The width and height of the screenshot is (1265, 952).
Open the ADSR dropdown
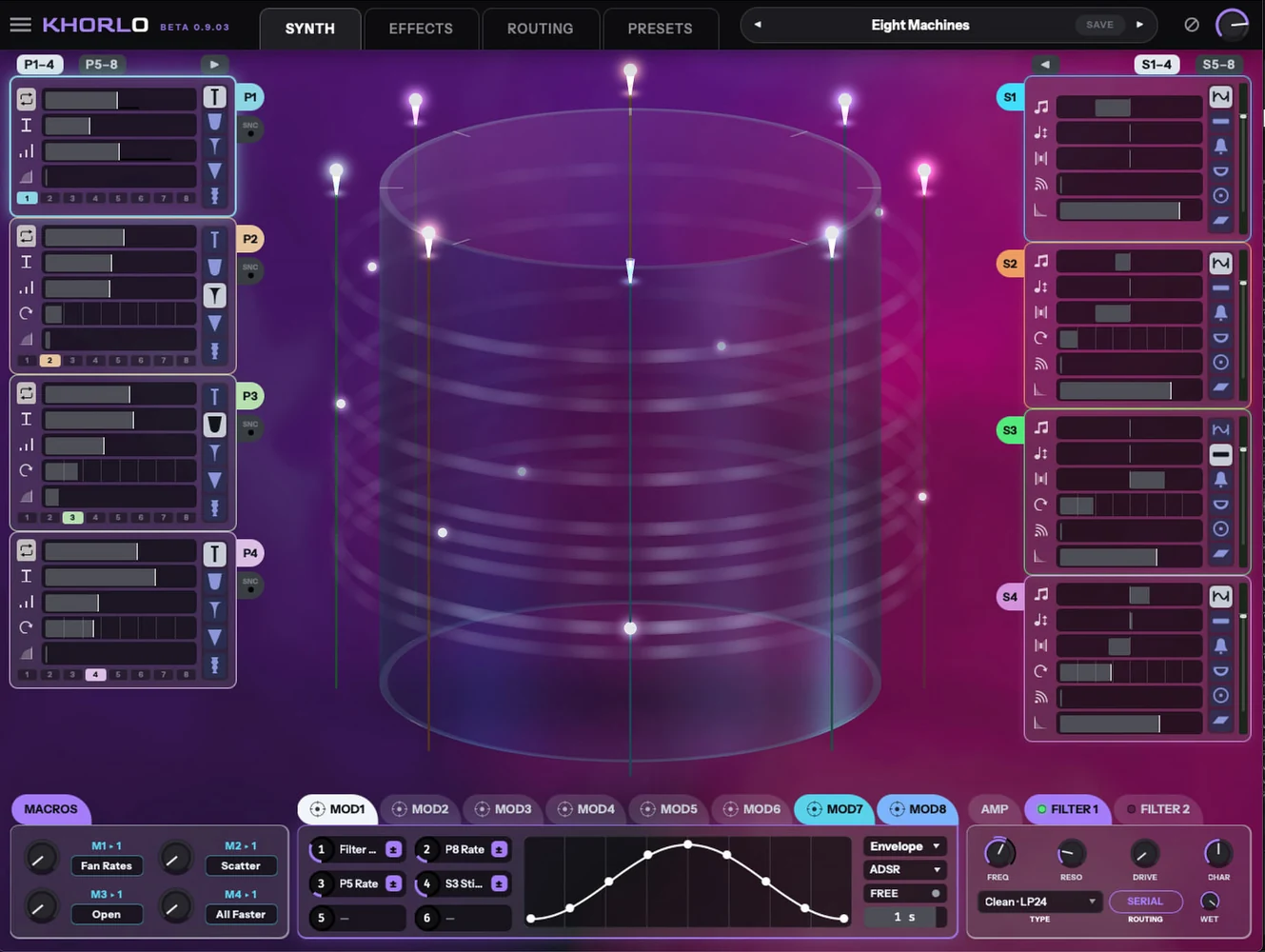(905, 869)
